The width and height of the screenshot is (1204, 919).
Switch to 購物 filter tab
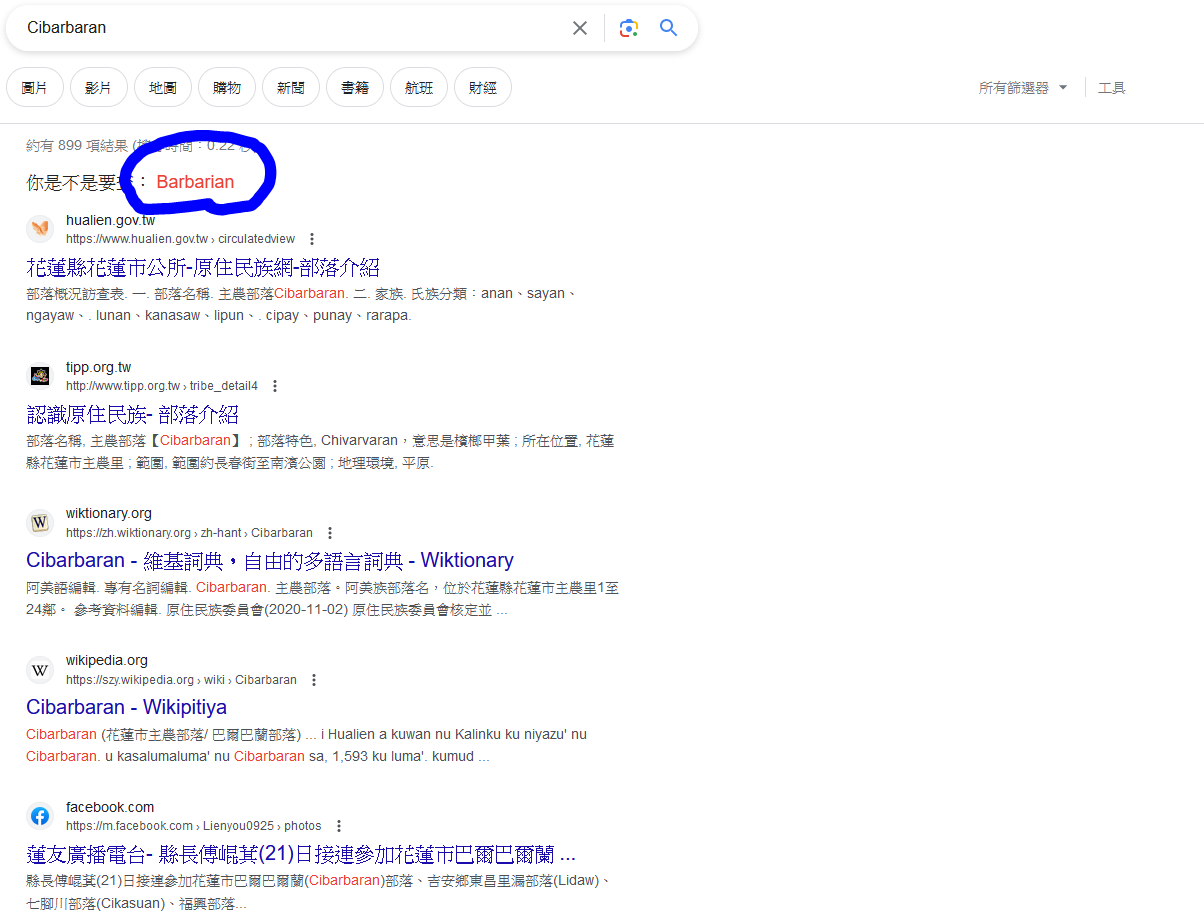pyautogui.click(x=227, y=88)
